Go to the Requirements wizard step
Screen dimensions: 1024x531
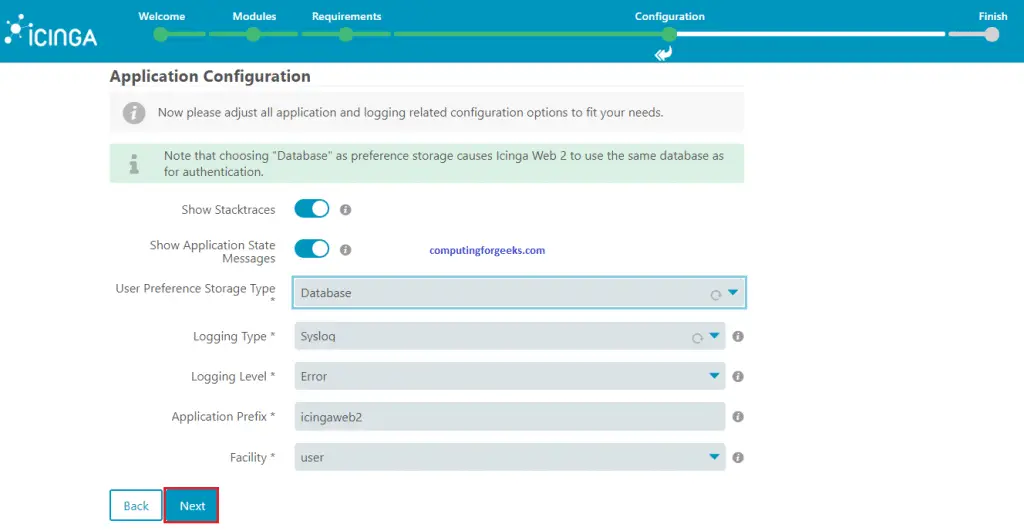pyautogui.click(x=346, y=16)
